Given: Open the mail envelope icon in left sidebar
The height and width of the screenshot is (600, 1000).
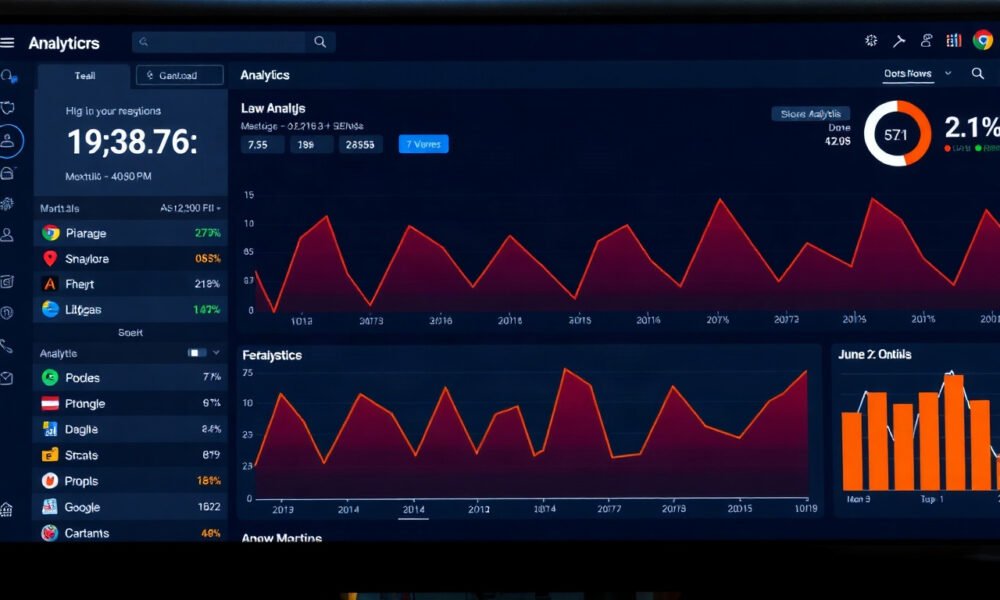Looking at the screenshot, I should [x=6, y=379].
